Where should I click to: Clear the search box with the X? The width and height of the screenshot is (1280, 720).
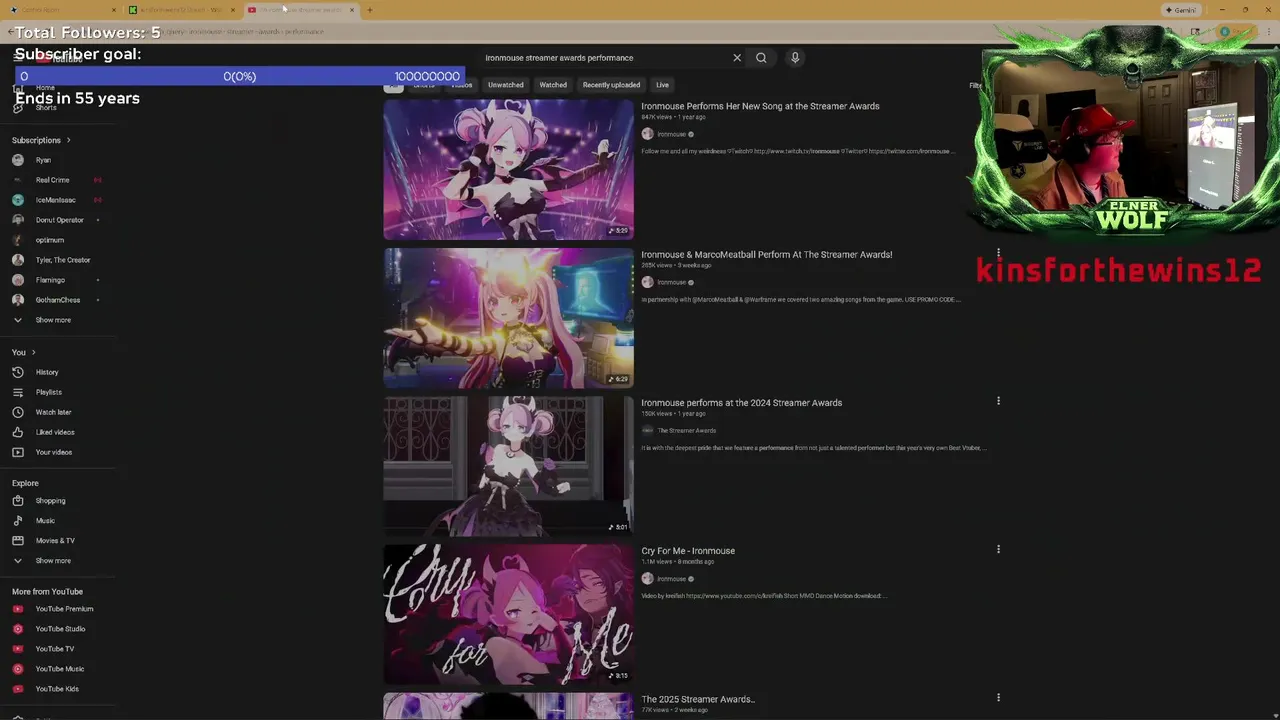(737, 58)
